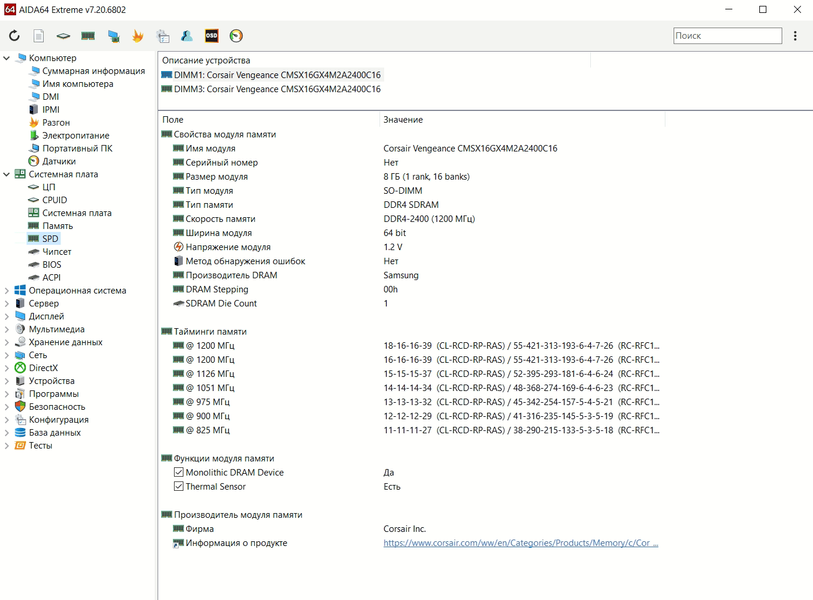The height and width of the screenshot is (600, 813).
Task: Expand the Дисплей tree node
Action: 6,316
